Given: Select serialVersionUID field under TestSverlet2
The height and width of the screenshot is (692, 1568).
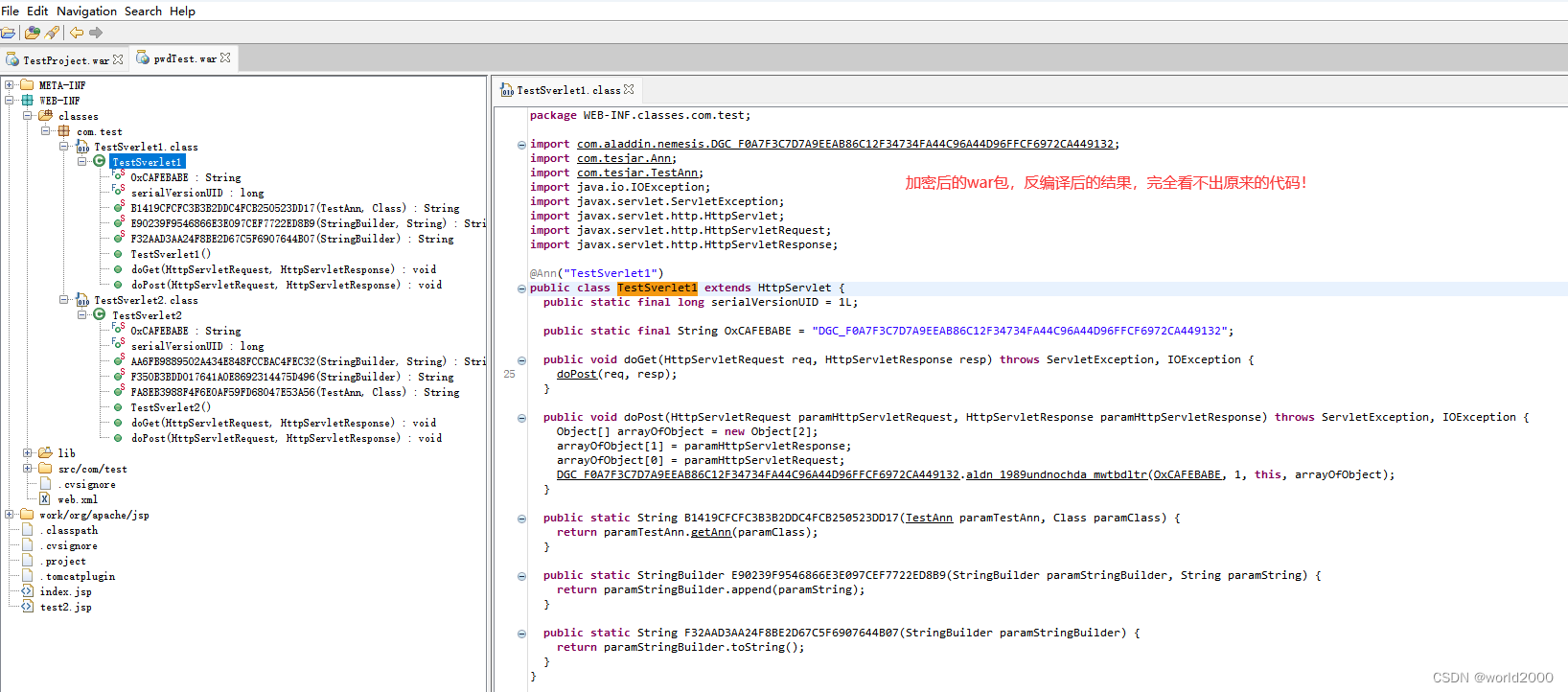Looking at the screenshot, I should pyautogui.click(x=197, y=346).
